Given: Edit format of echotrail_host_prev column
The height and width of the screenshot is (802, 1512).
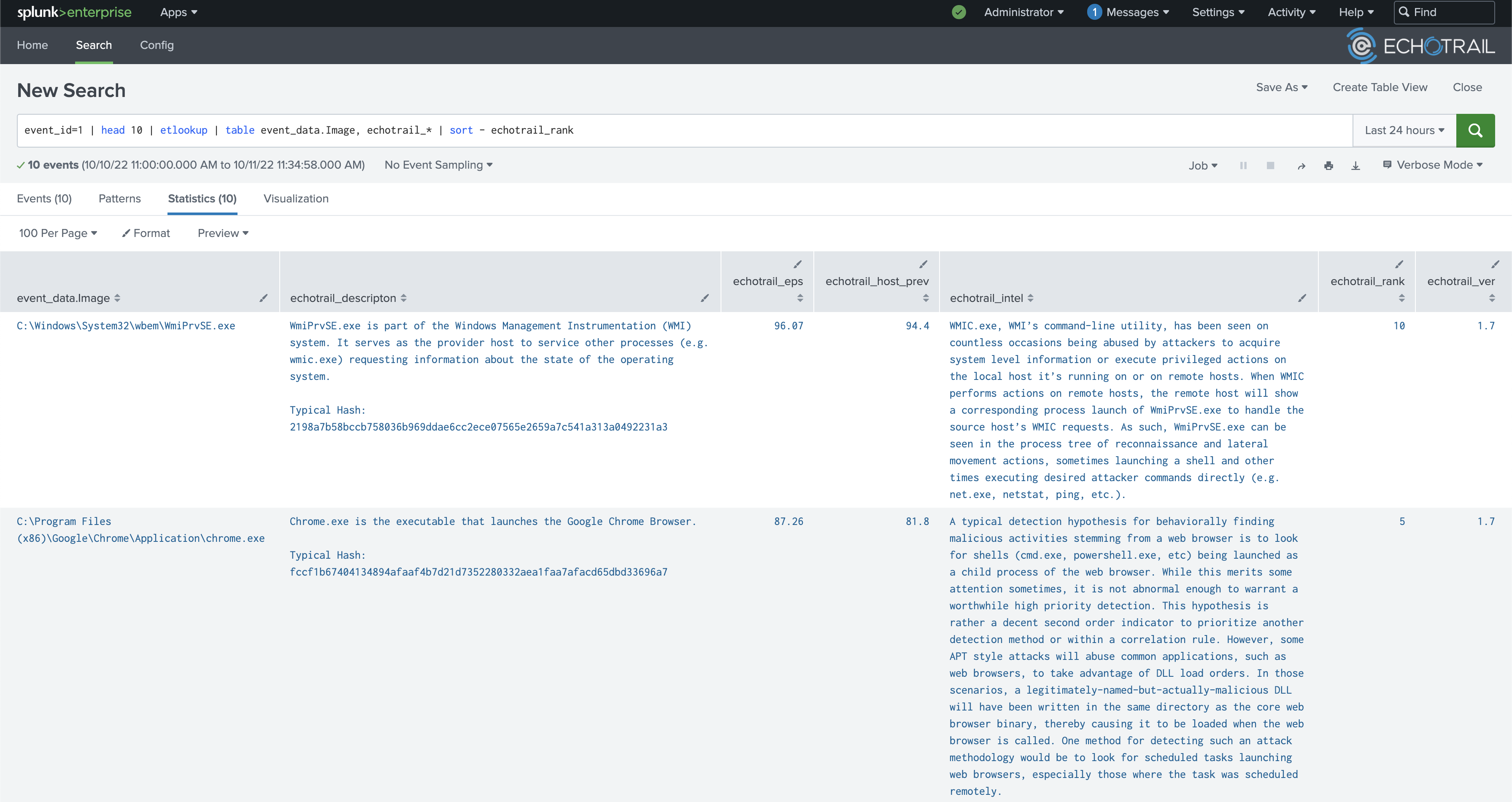Looking at the screenshot, I should tap(923, 264).
